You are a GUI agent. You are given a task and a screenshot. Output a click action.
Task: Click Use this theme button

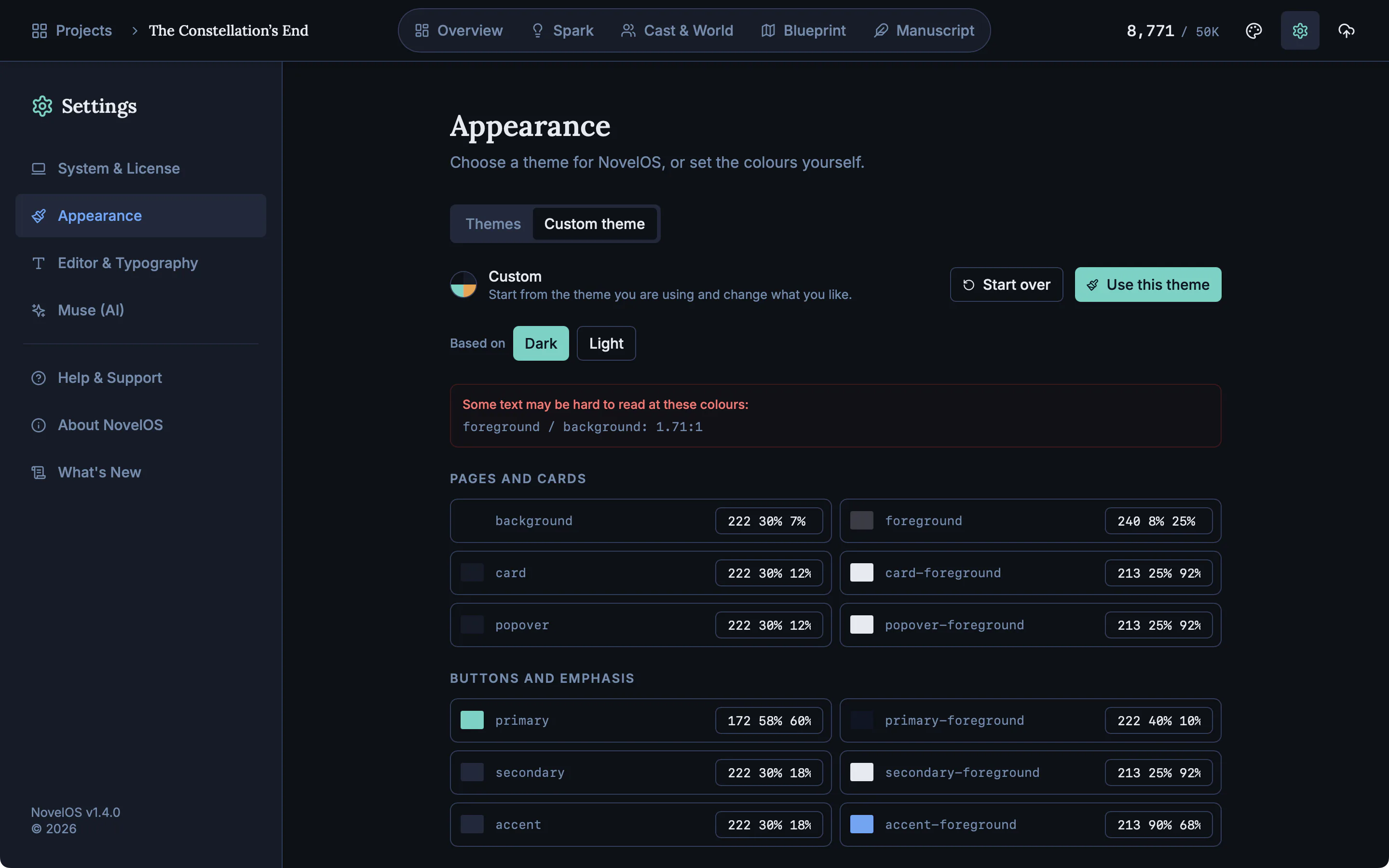(1148, 285)
